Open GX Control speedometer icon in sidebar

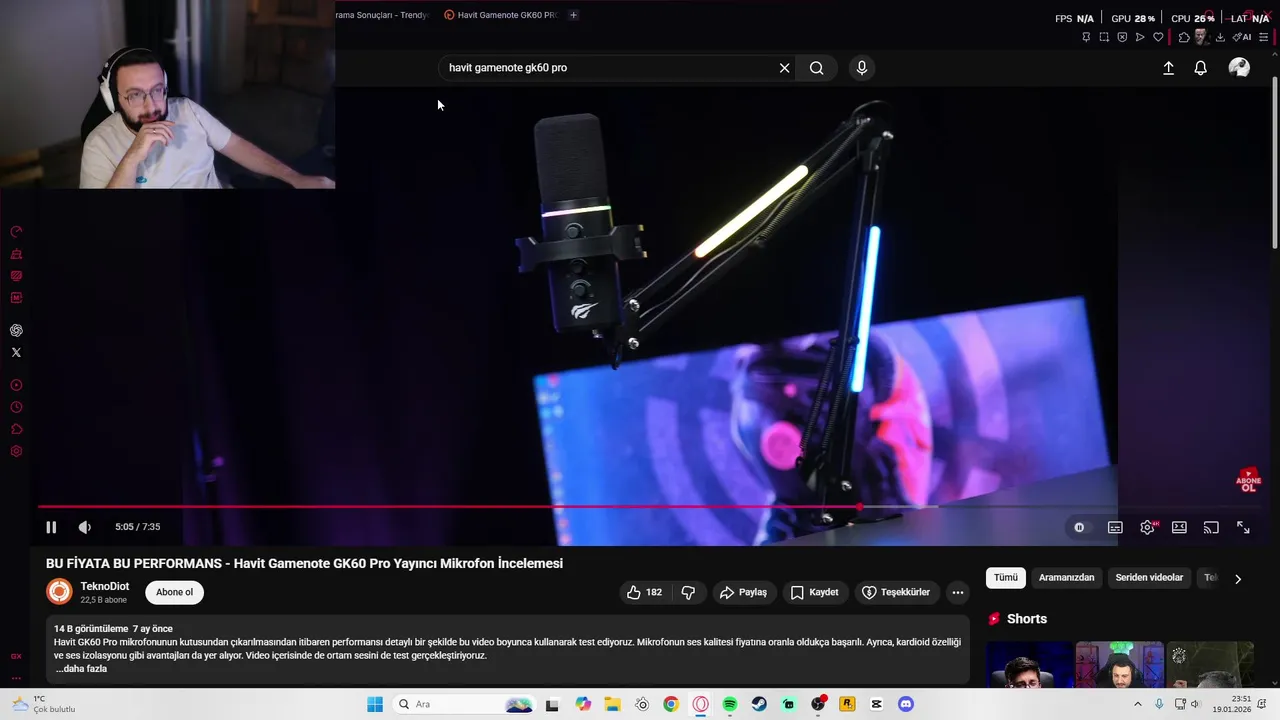click(x=16, y=231)
